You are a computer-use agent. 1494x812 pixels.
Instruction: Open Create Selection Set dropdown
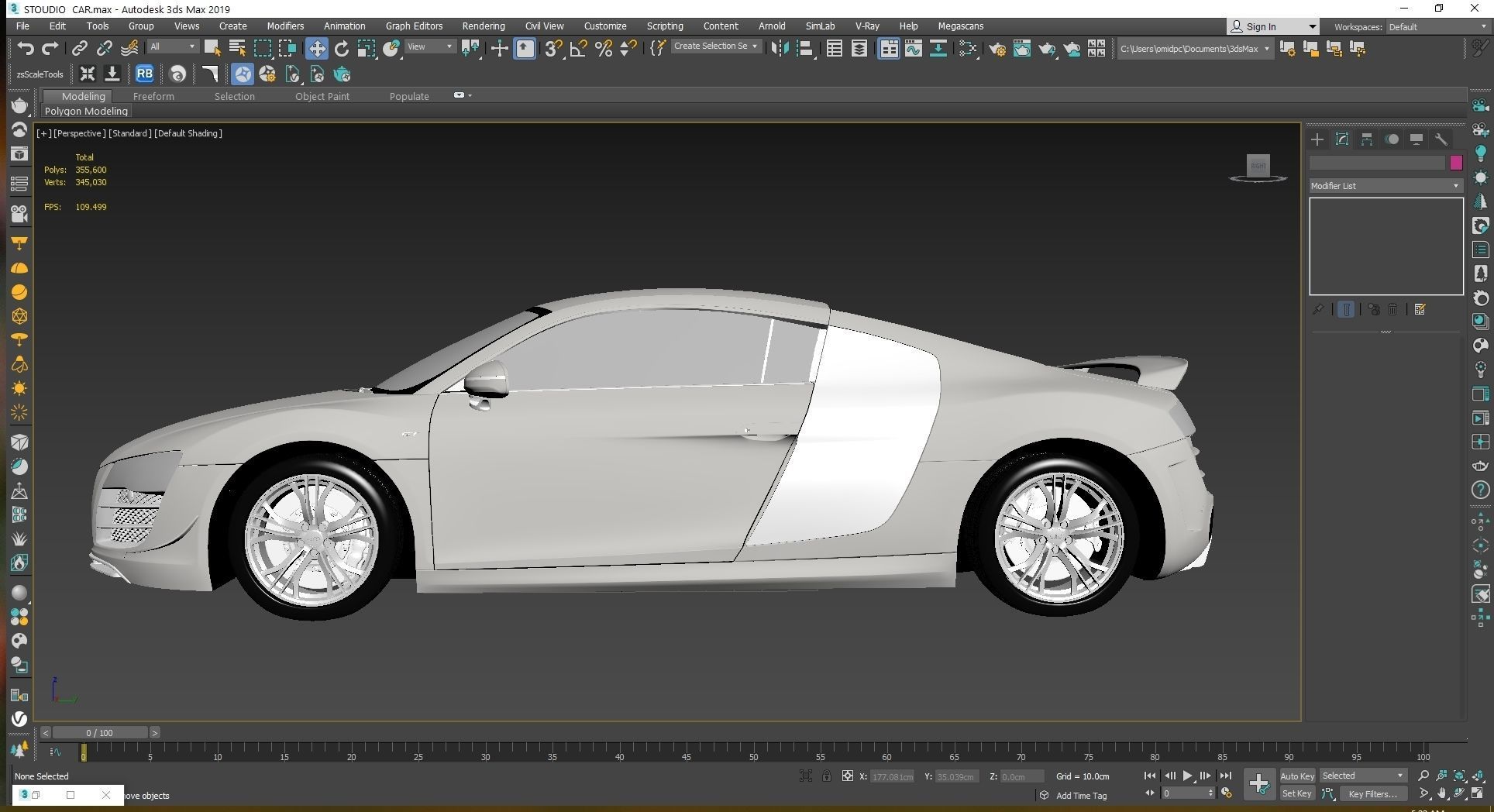pyautogui.click(x=715, y=46)
